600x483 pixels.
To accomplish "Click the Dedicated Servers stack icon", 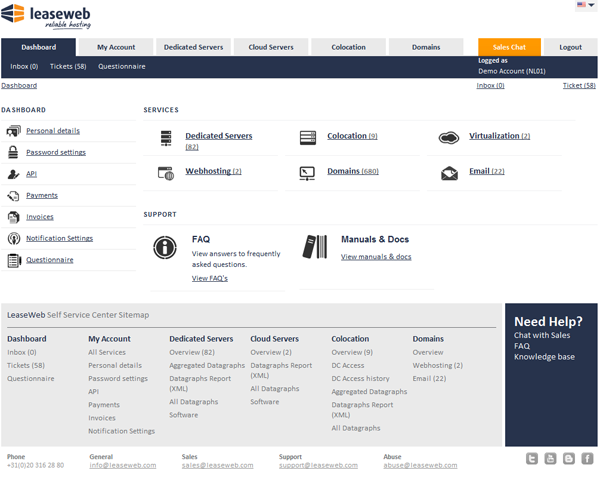I will point(165,138).
